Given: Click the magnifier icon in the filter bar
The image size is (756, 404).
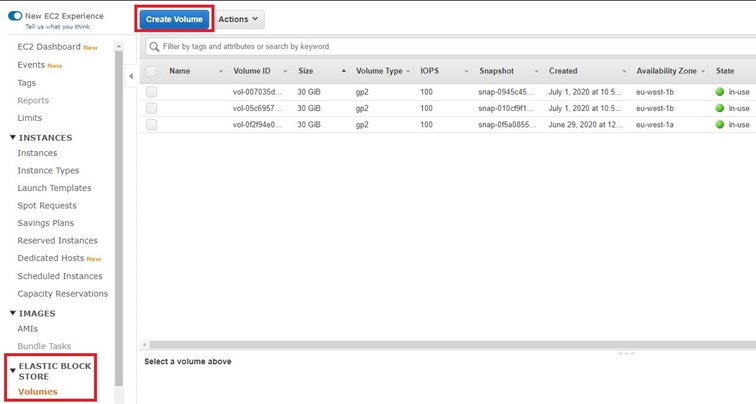Looking at the screenshot, I should click(154, 47).
